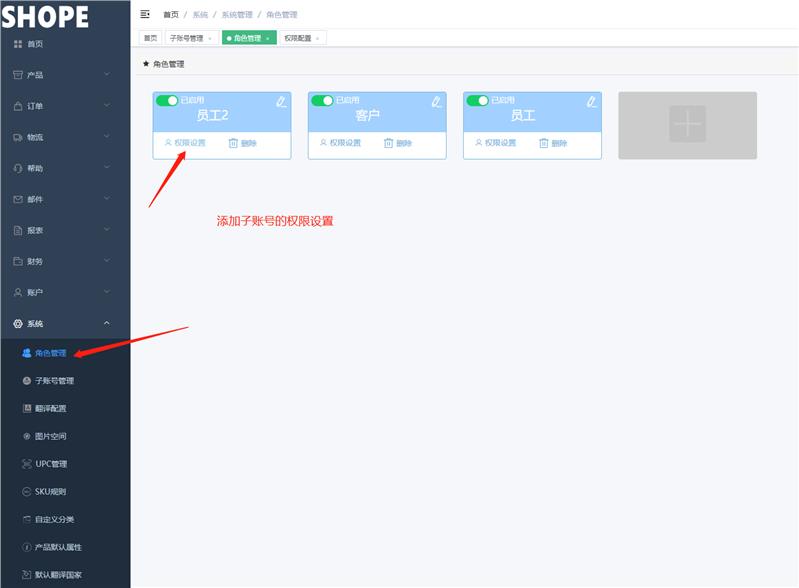Viewport: 799px width, 588px height.
Task: Close the 角色管理 page tab
Action: click(x=268, y=39)
